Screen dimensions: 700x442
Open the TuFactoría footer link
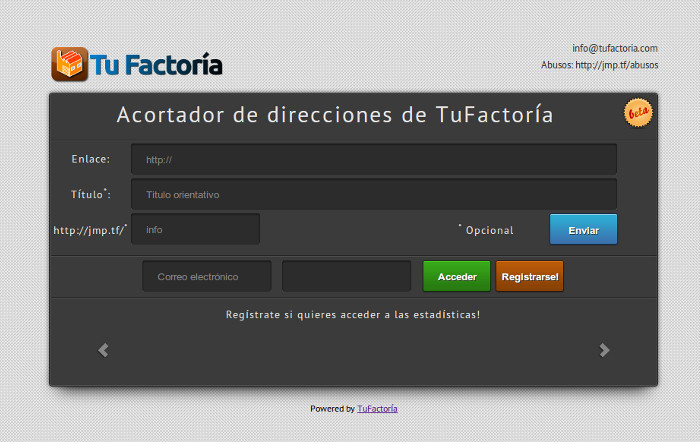point(377,408)
